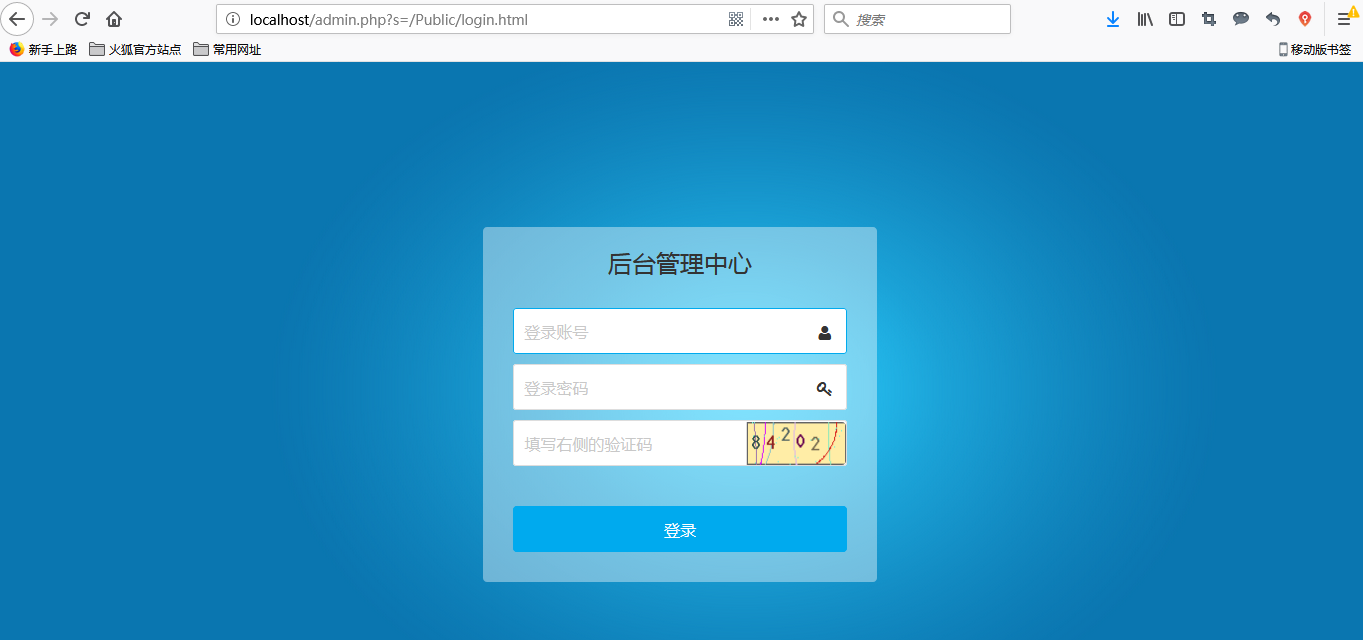The height and width of the screenshot is (640, 1363).
Task: Open the chat bubble toolbar icon
Action: 1241,19
